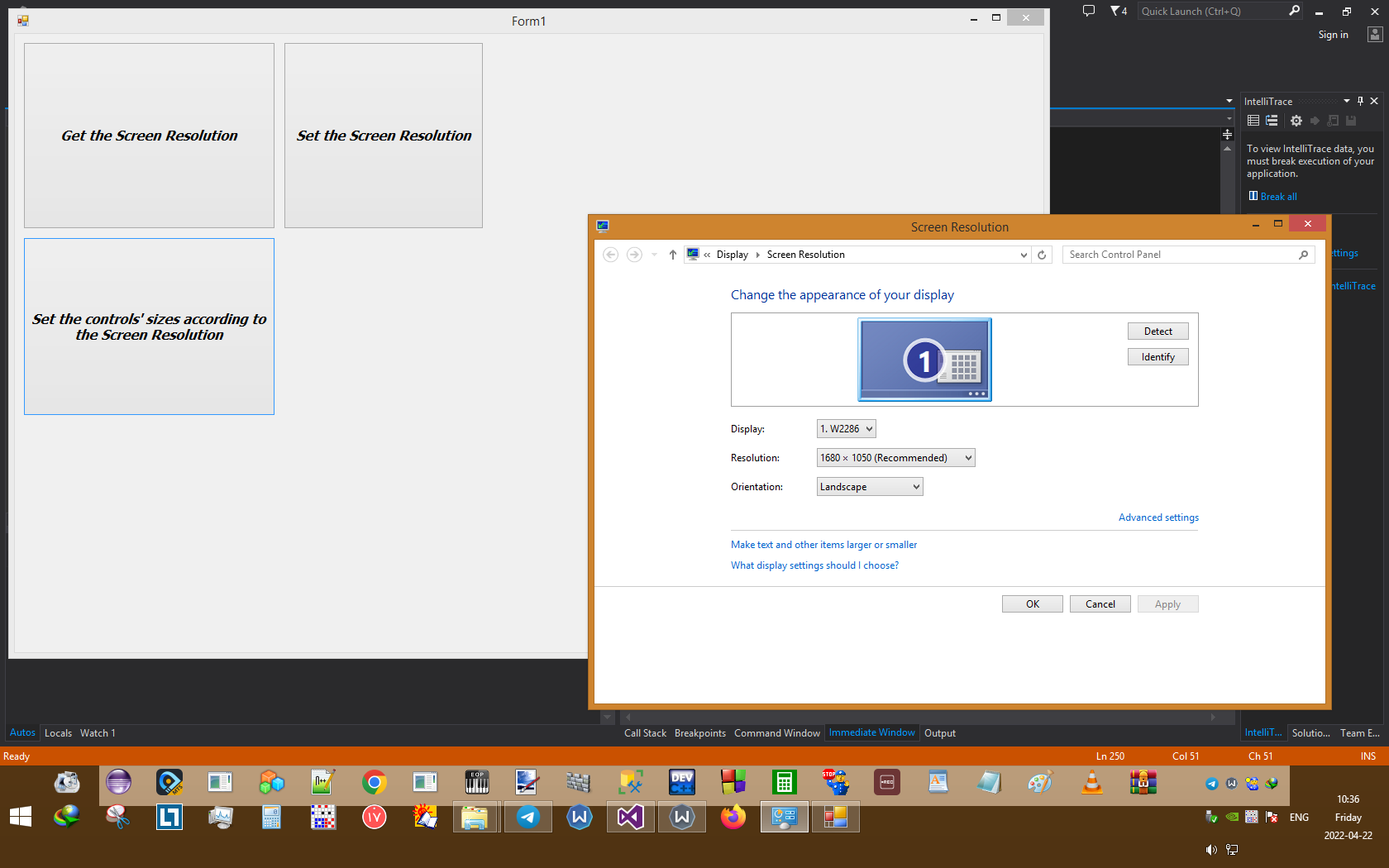Open the volume speaker tray icon
This screenshot has height=868, width=1389.
[x=1211, y=850]
